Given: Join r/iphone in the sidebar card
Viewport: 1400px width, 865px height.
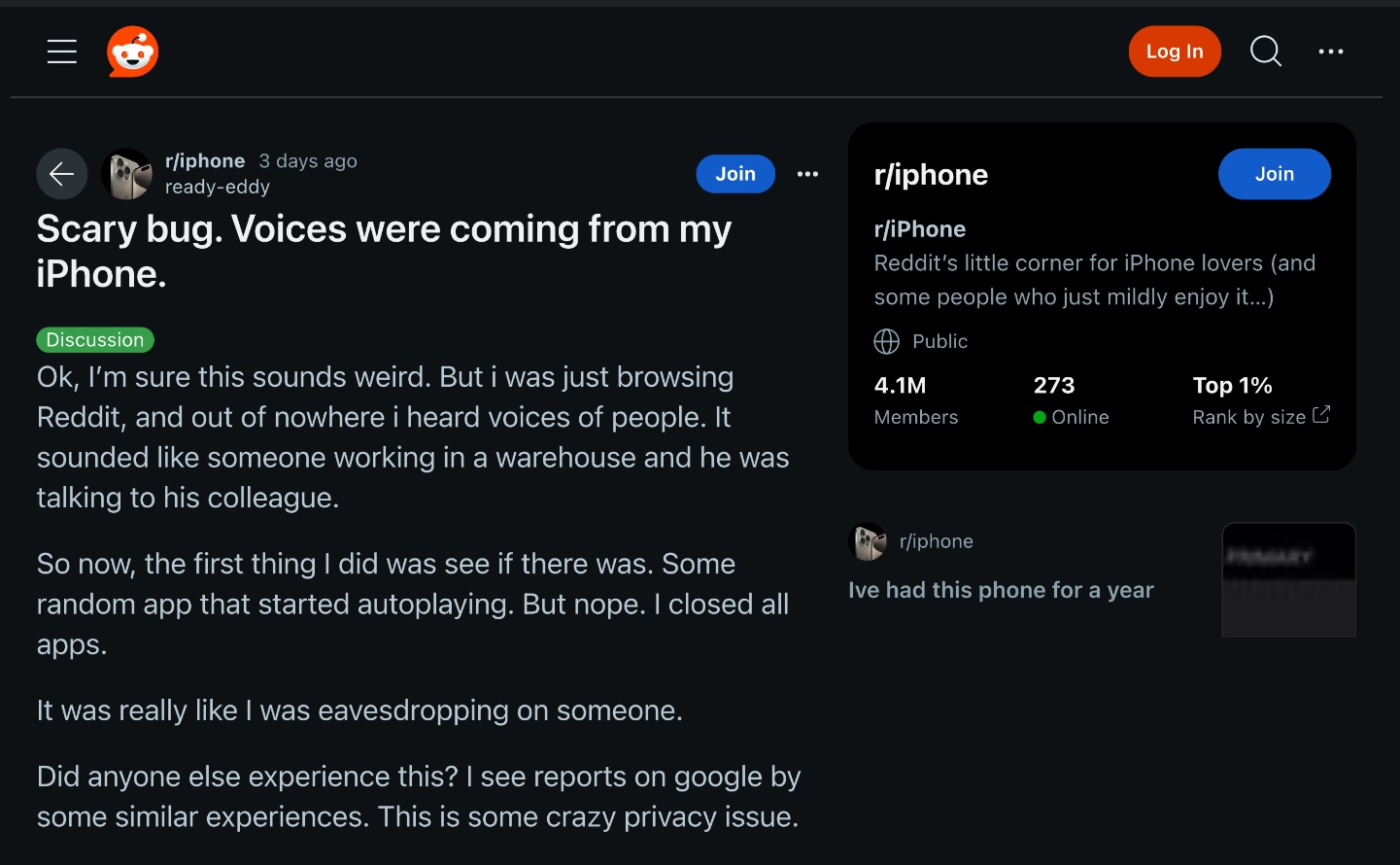Looking at the screenshot, I should pyautogui.click(x=1274, y=174).
